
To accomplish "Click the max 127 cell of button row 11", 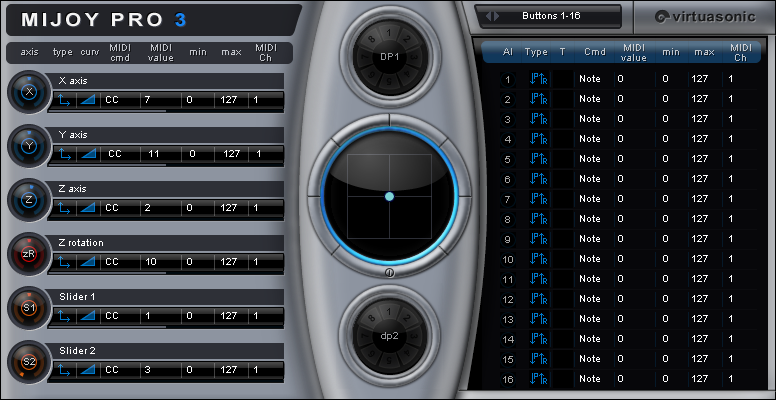I will (704, 279).
